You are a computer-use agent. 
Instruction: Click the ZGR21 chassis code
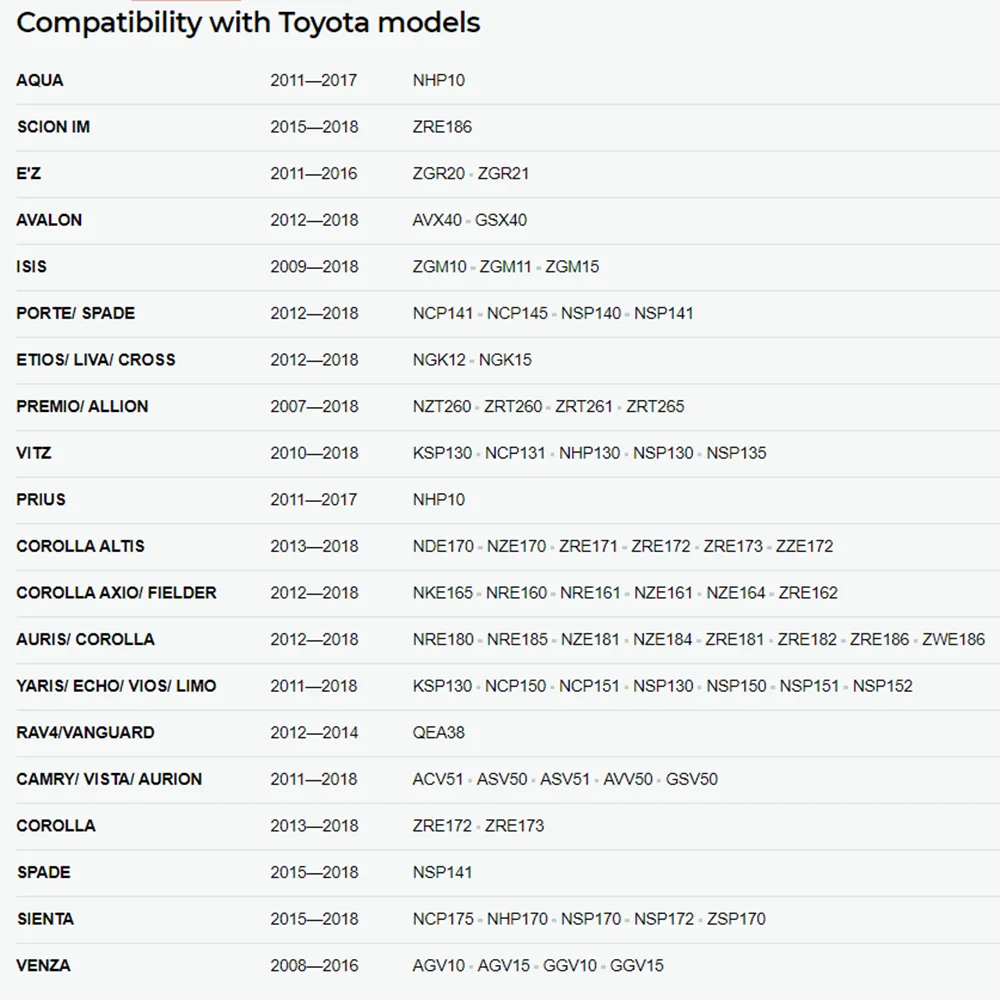pos(503,173)
